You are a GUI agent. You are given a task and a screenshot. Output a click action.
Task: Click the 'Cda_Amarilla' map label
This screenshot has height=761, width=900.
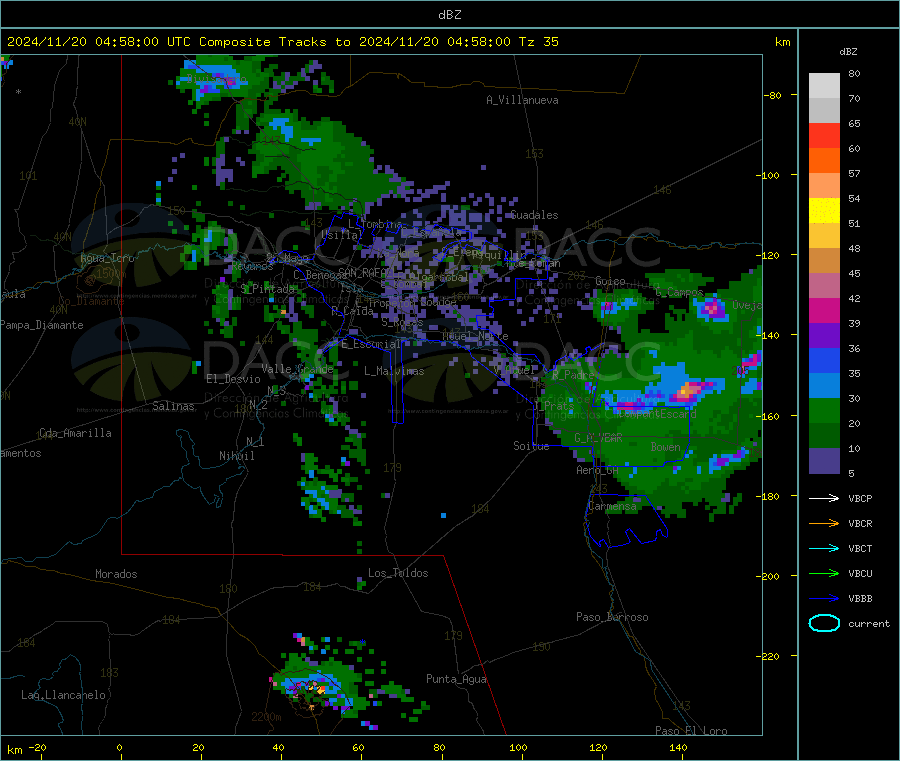pos(75,433)
